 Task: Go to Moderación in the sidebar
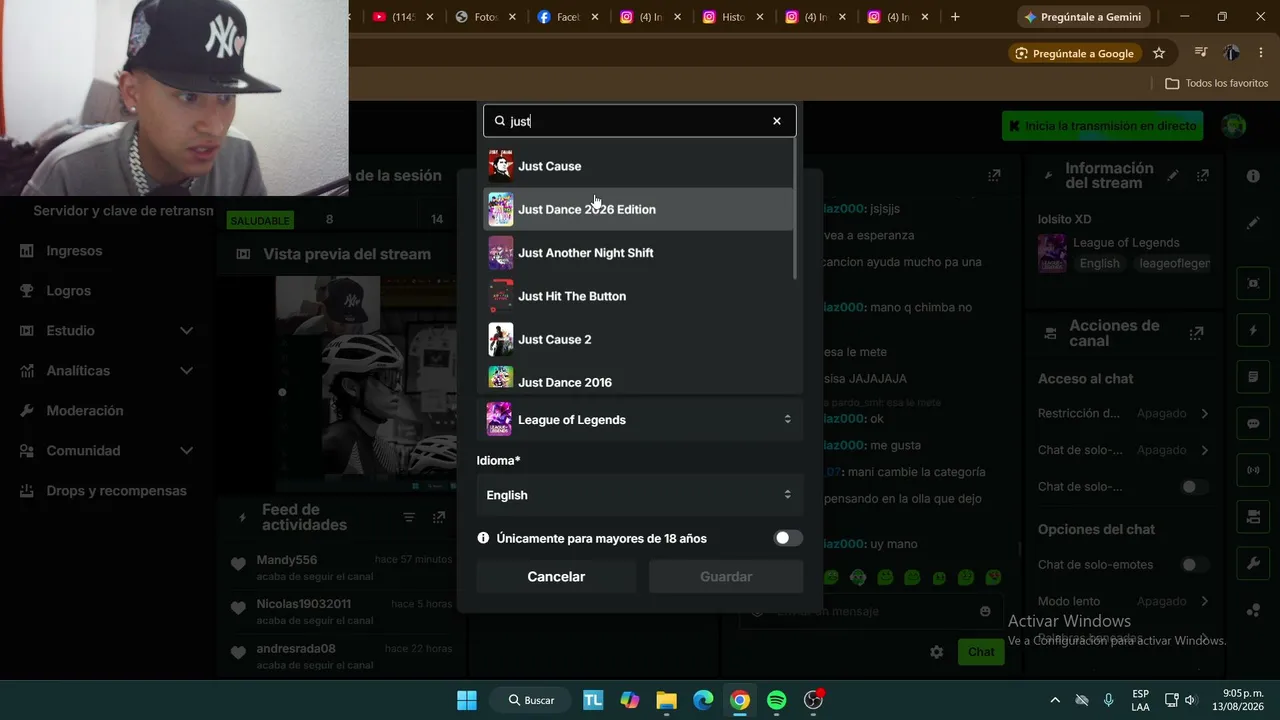point(85,411)
